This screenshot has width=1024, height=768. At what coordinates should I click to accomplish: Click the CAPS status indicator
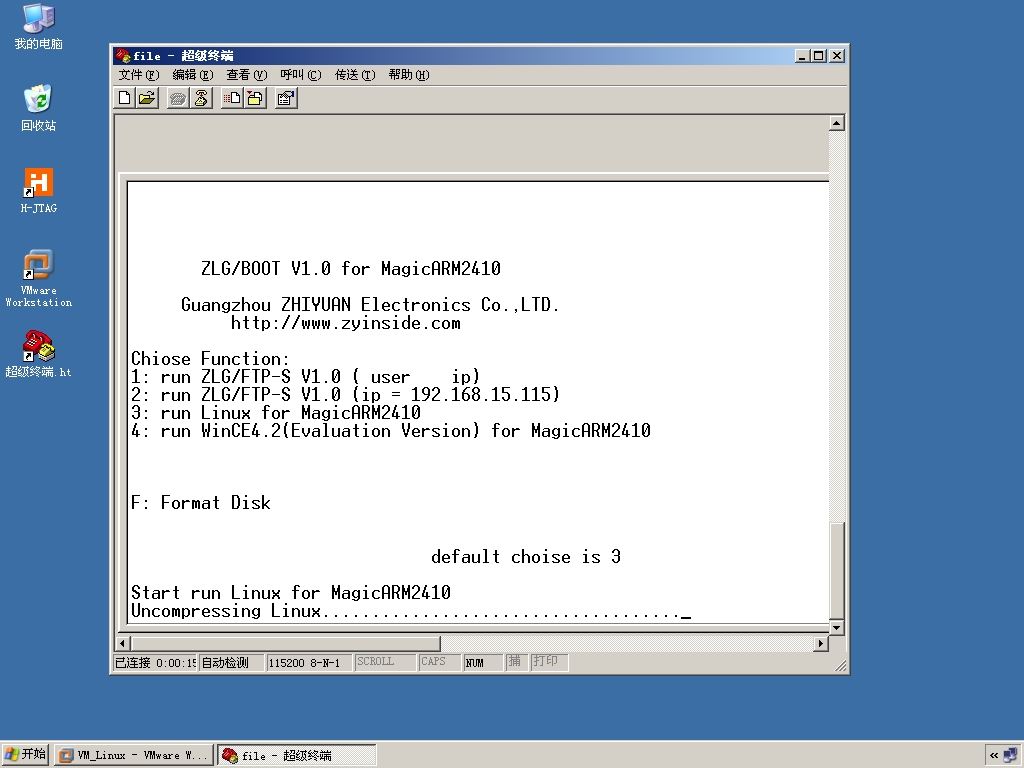tap(439, 662)
